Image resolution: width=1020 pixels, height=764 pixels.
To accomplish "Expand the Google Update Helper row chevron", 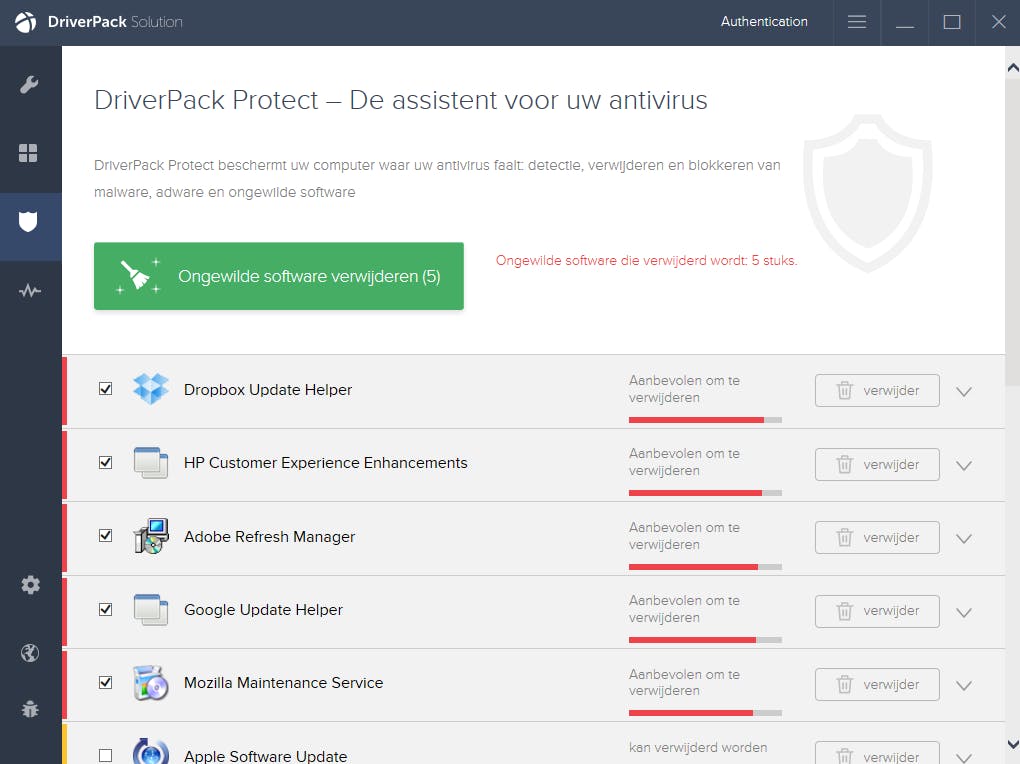I will click(x=964, y=612).
